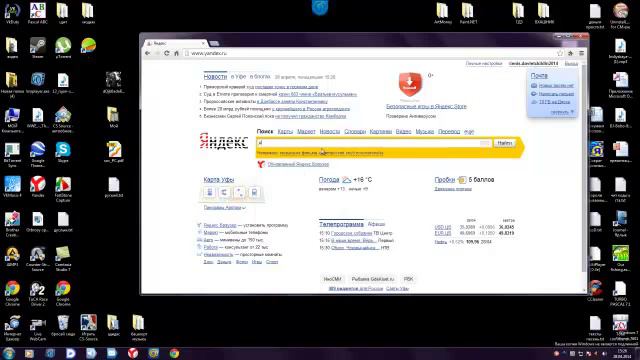Viewport: 640px width, 360px height.
Task: Open the Windows Start button
Action: pyautogui.click(x=9, y=353)
